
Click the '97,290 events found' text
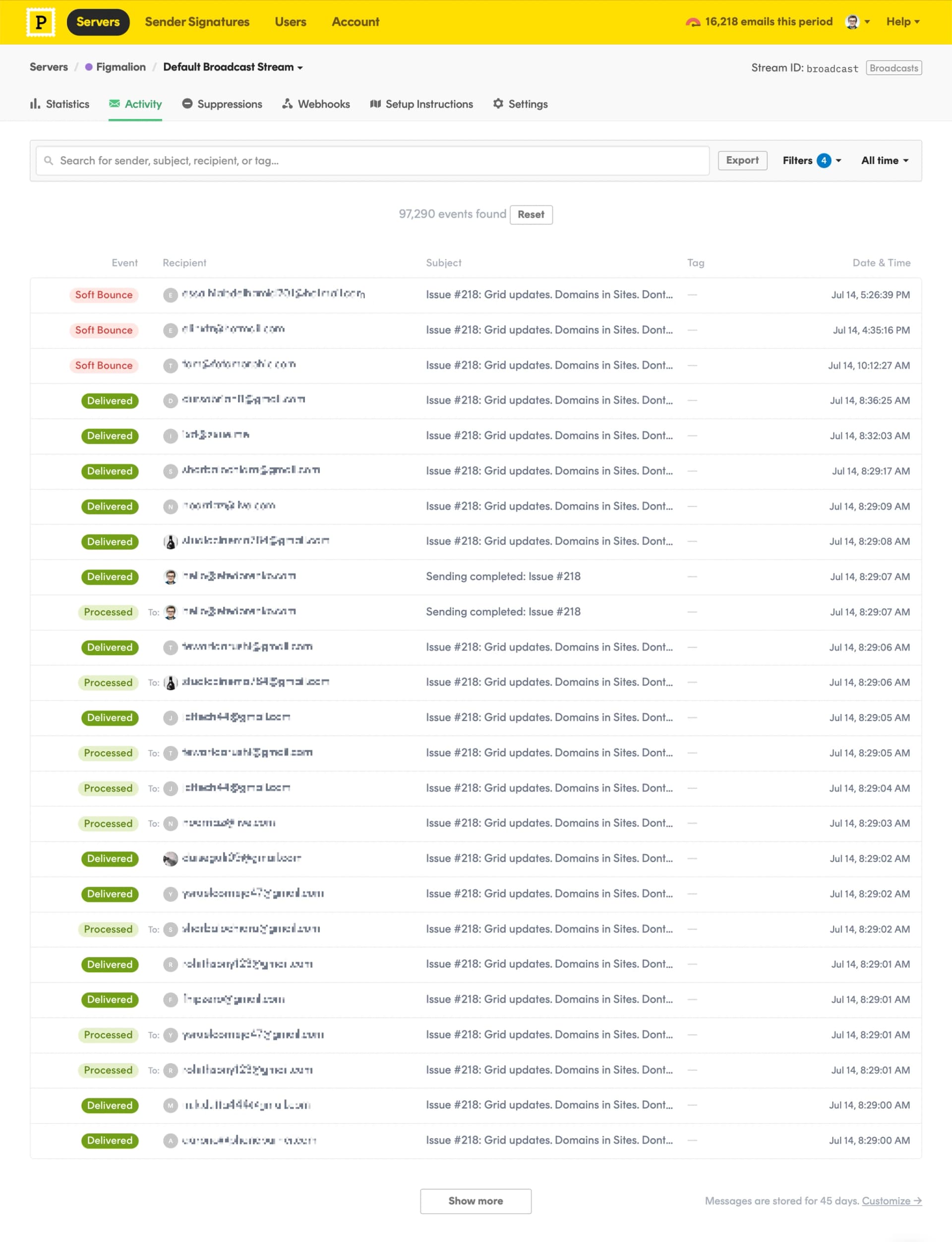point(452,214)
